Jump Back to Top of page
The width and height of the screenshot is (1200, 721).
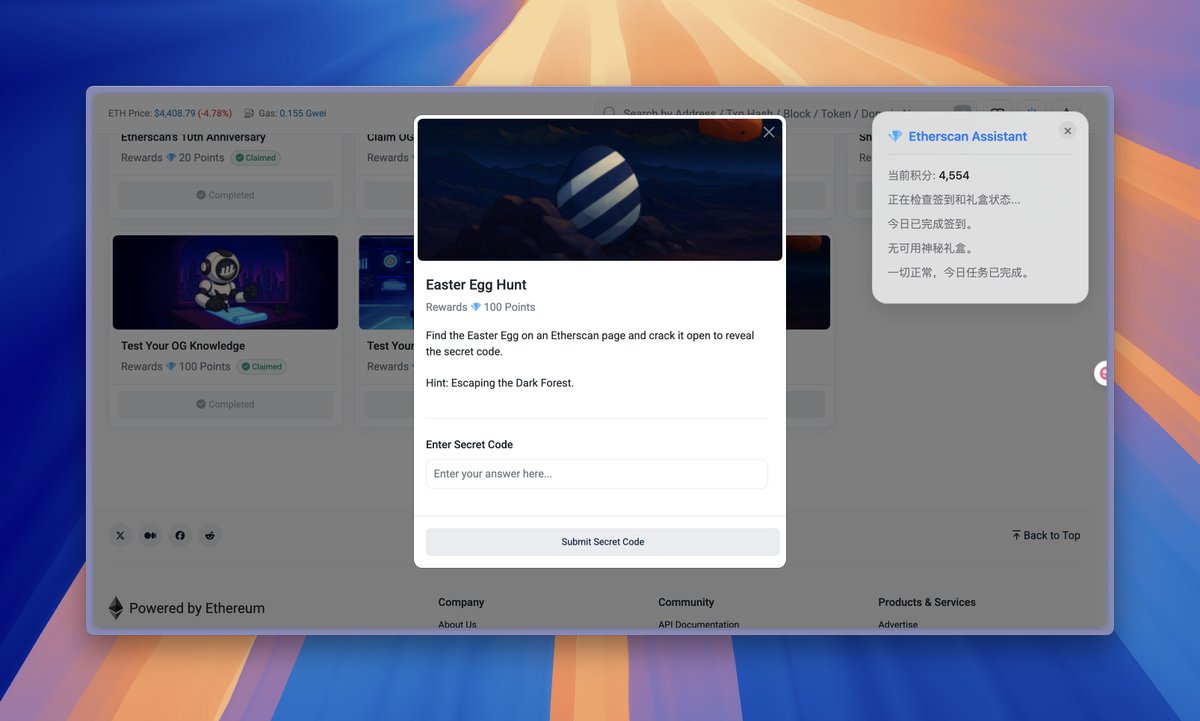pyautogui.click(x=1046, y=536)
